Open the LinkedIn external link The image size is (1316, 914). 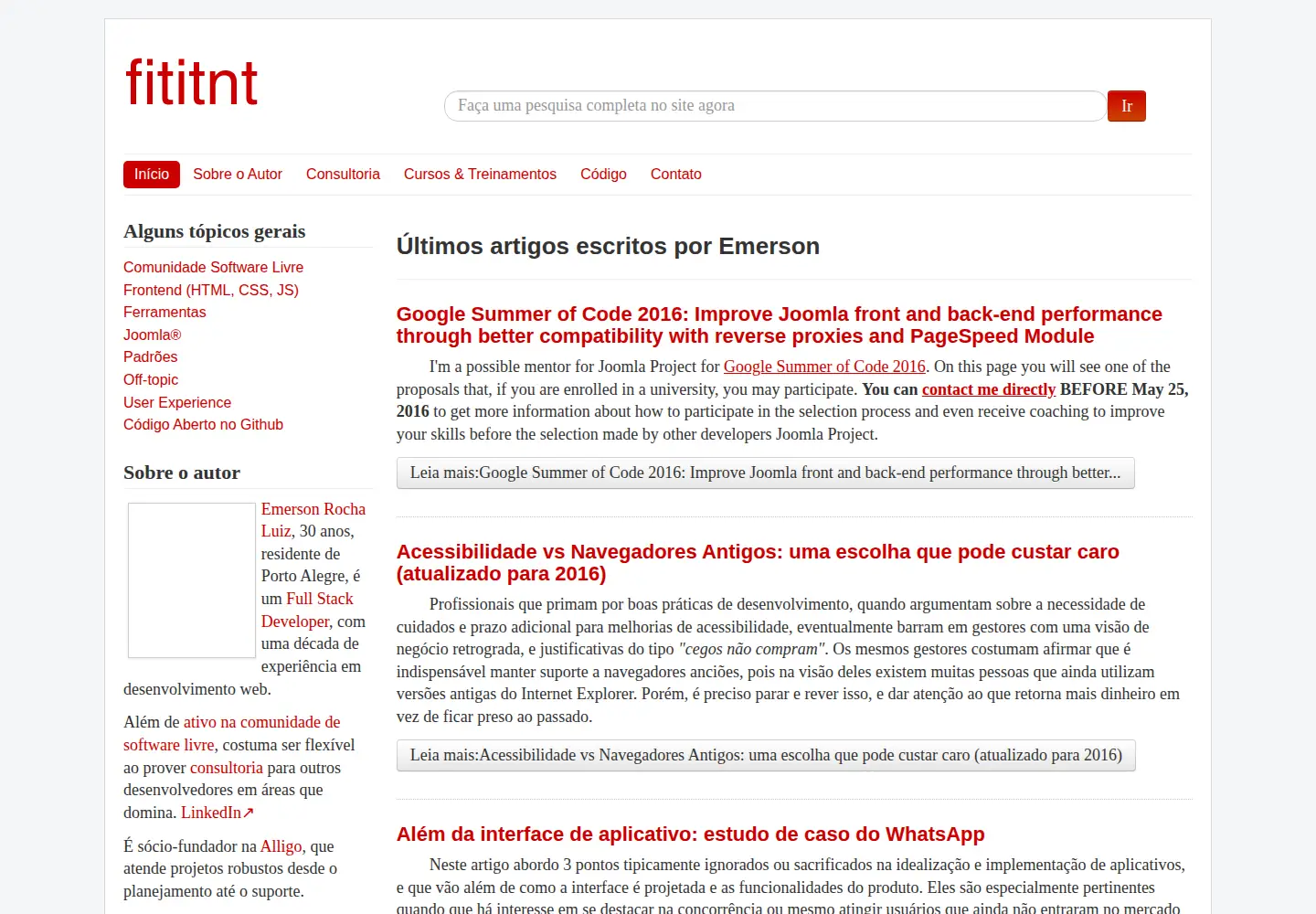coord(218,813)
